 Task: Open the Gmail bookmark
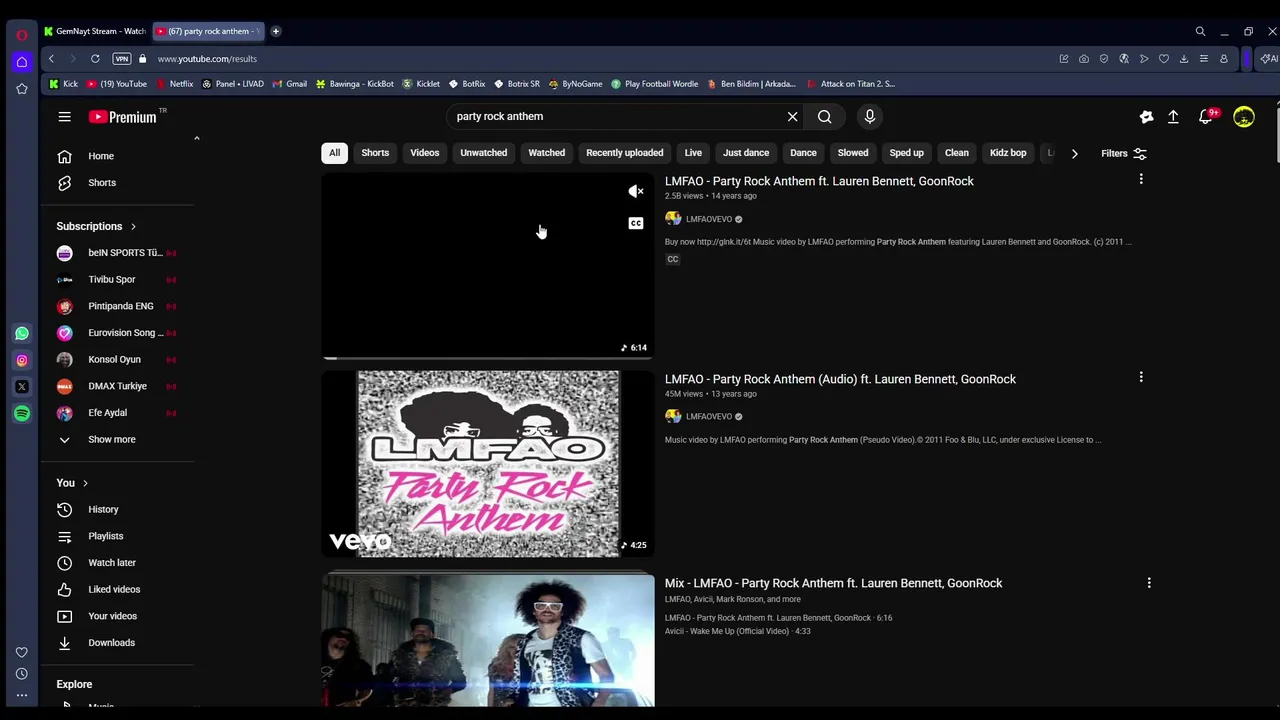tap(289, 84)
